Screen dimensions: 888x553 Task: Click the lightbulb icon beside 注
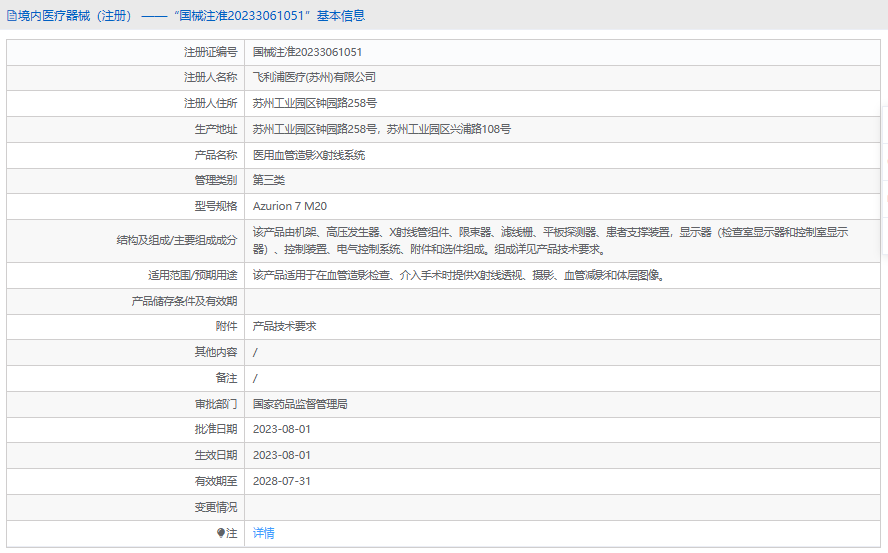[222, 534]
